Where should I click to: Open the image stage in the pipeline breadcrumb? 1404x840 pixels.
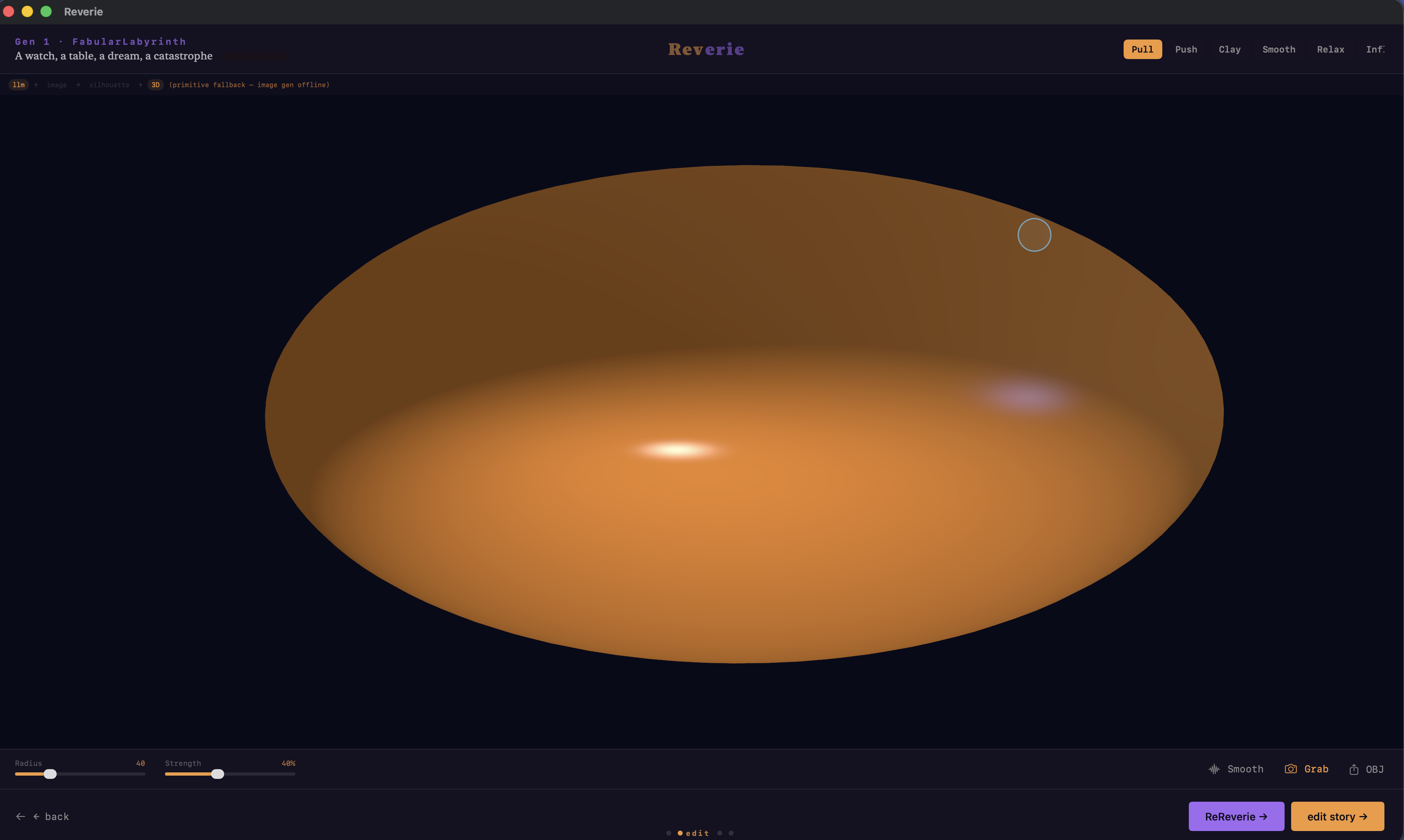[57, 85]
